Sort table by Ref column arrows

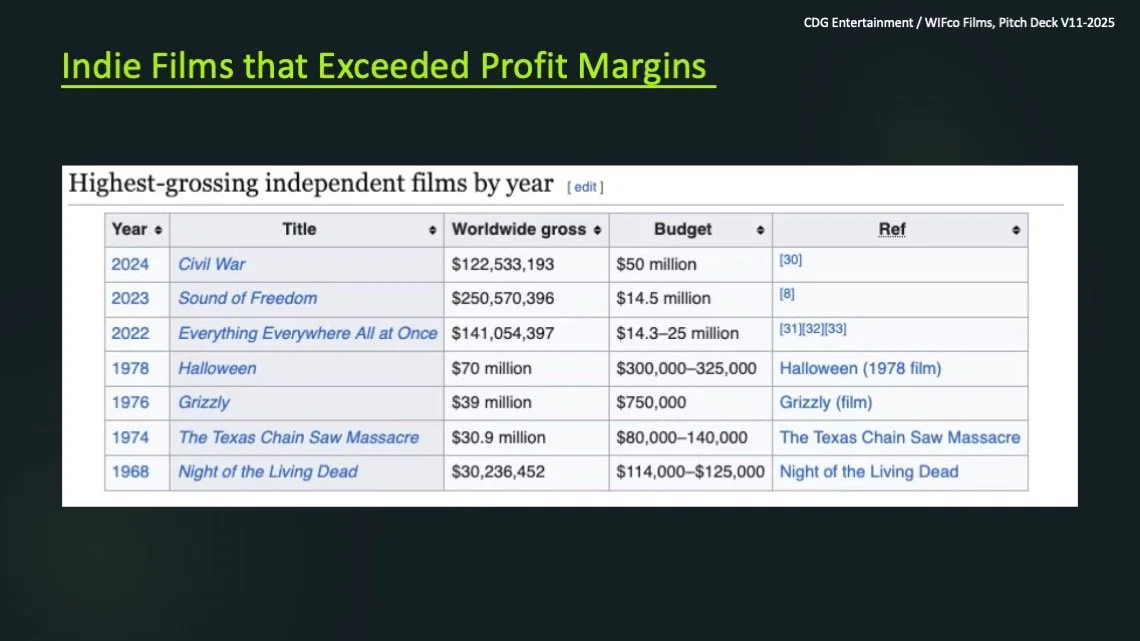[1016, 230]
